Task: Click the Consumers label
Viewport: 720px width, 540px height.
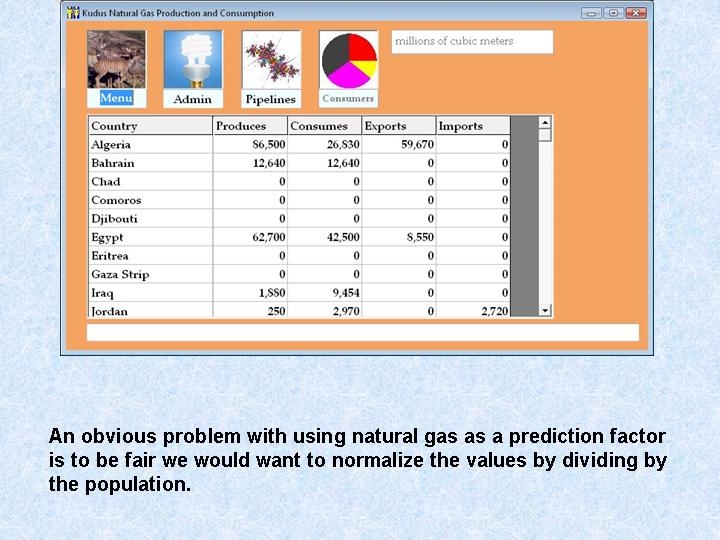Action: [x=348, y=99]
